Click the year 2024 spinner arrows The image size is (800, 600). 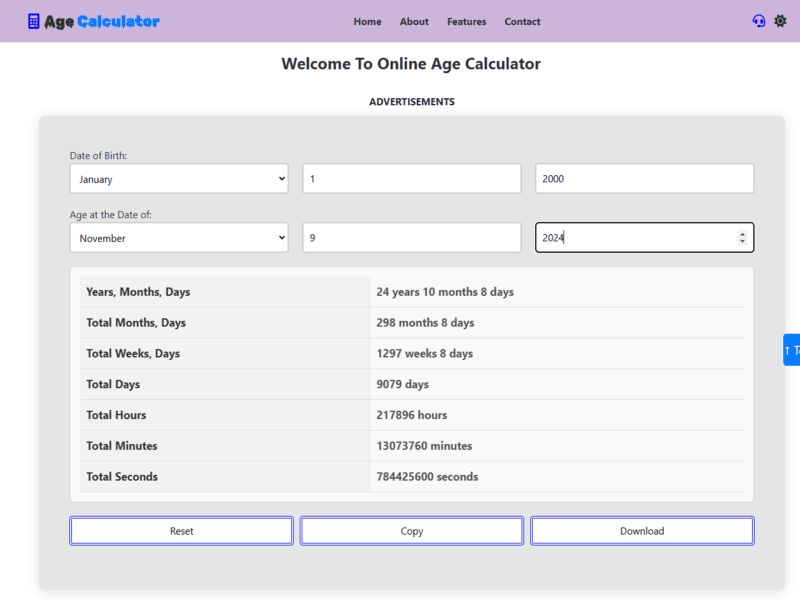point(742,238)
